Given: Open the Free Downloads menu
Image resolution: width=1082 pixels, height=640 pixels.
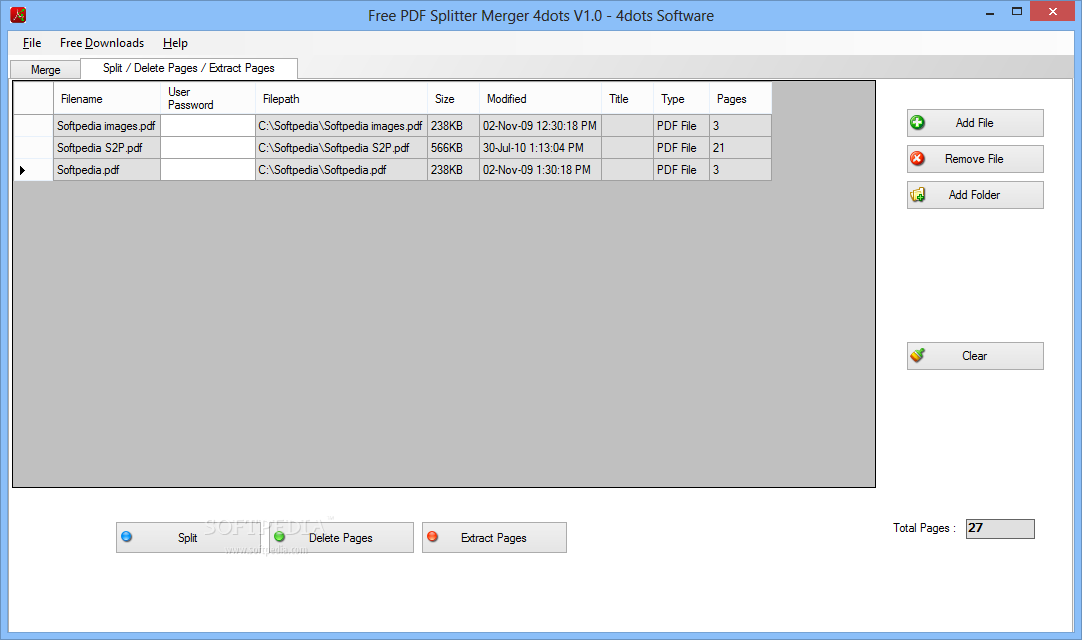Looking at the screenshot, I should click(x=102, y=43).
